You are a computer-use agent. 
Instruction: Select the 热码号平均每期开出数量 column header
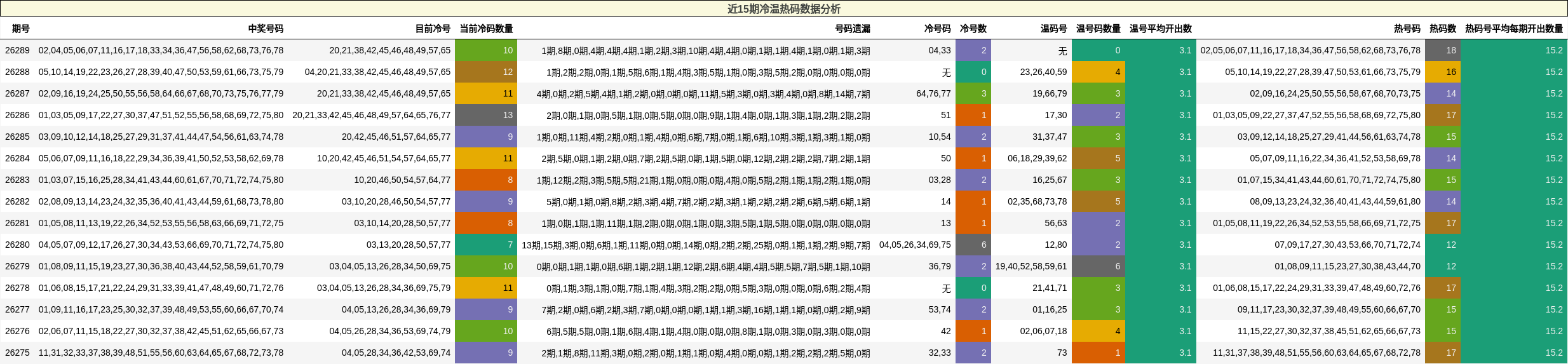(1513, 29)
